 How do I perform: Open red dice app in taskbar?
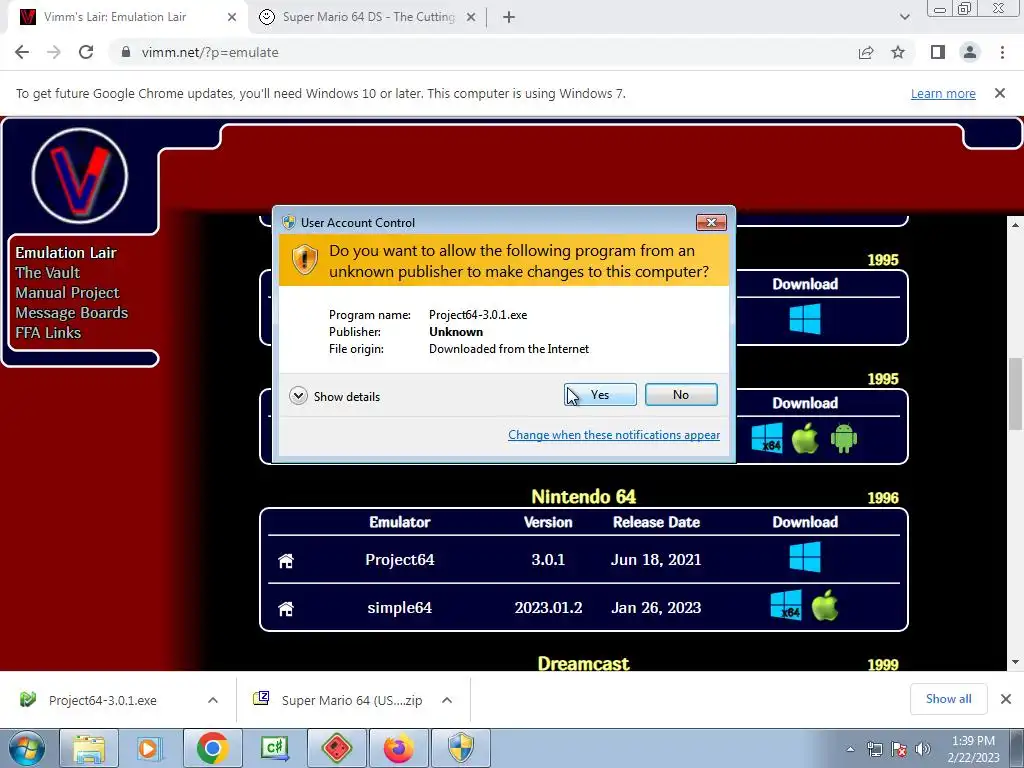pos(336,748)
